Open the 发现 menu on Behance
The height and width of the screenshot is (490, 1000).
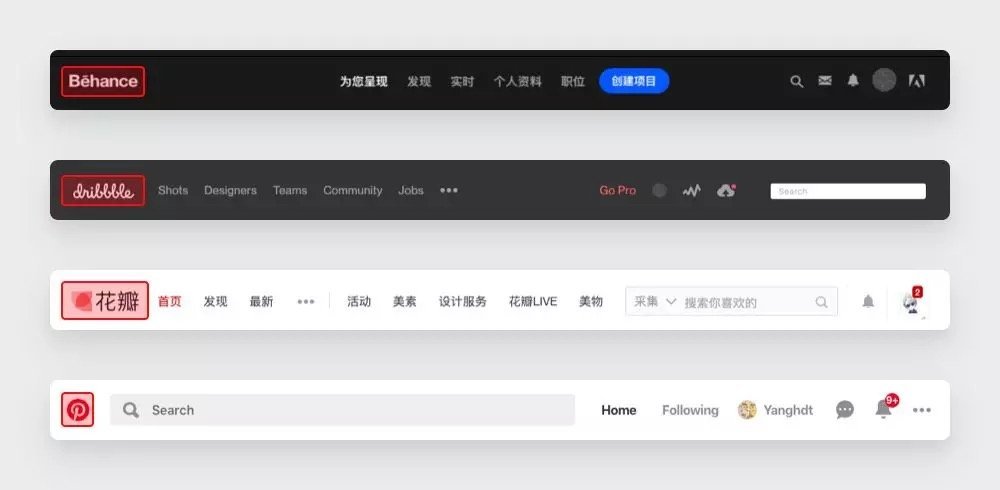419,82
